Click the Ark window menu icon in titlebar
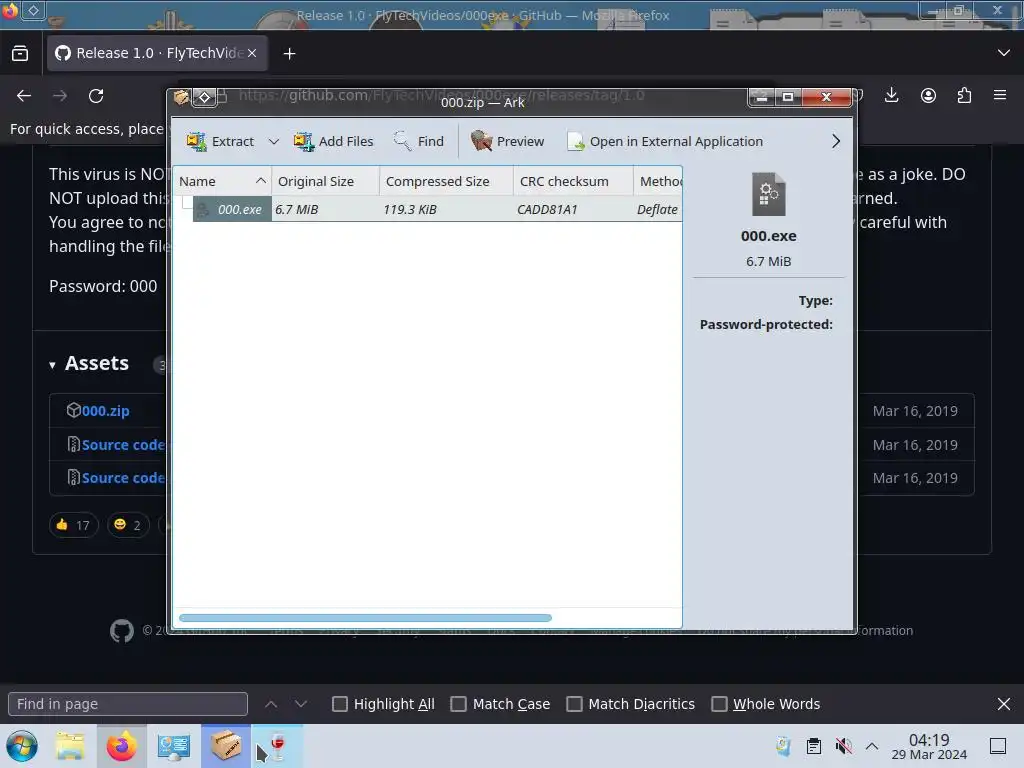This screenshot has width=1024, height=768. [x=181, y=97]
